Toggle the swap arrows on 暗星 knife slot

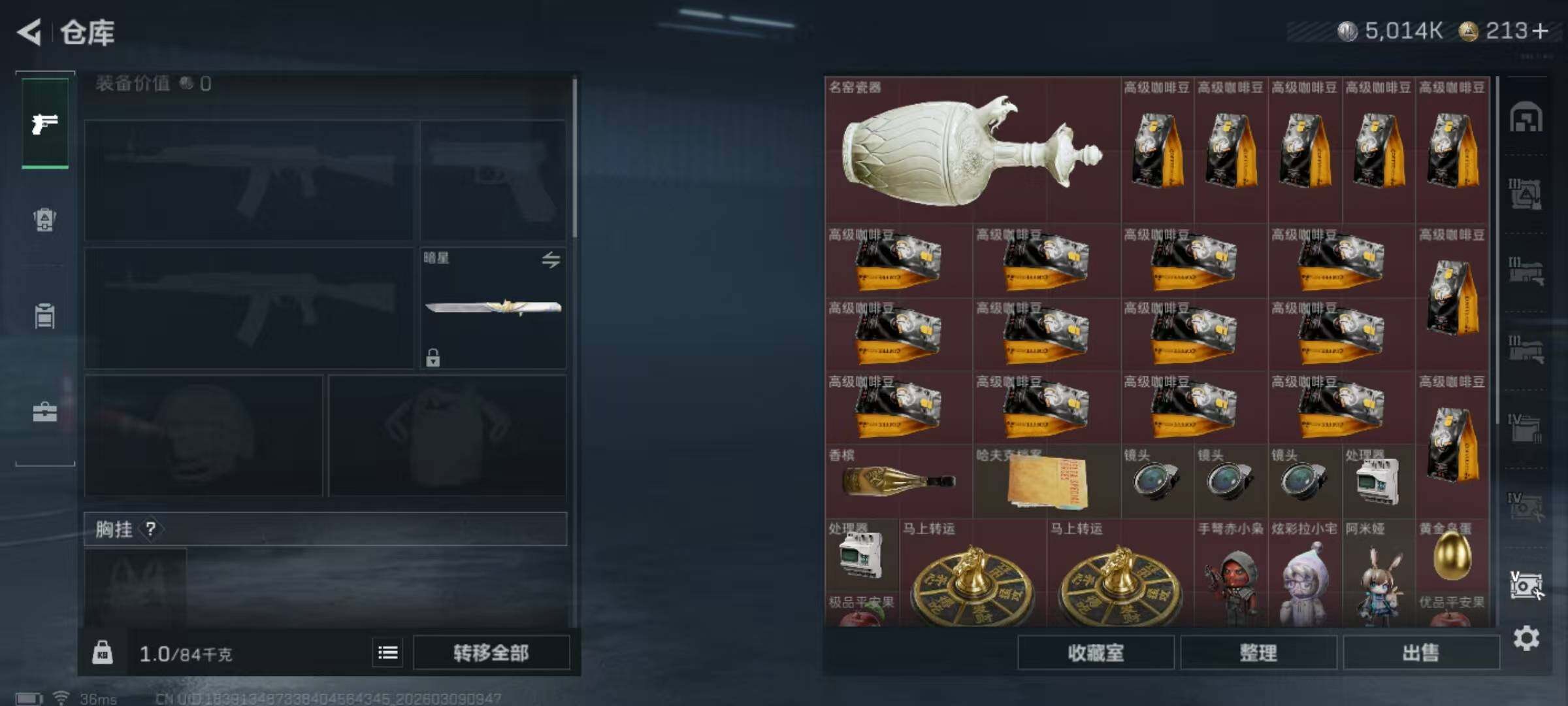[x=551, y=260]
